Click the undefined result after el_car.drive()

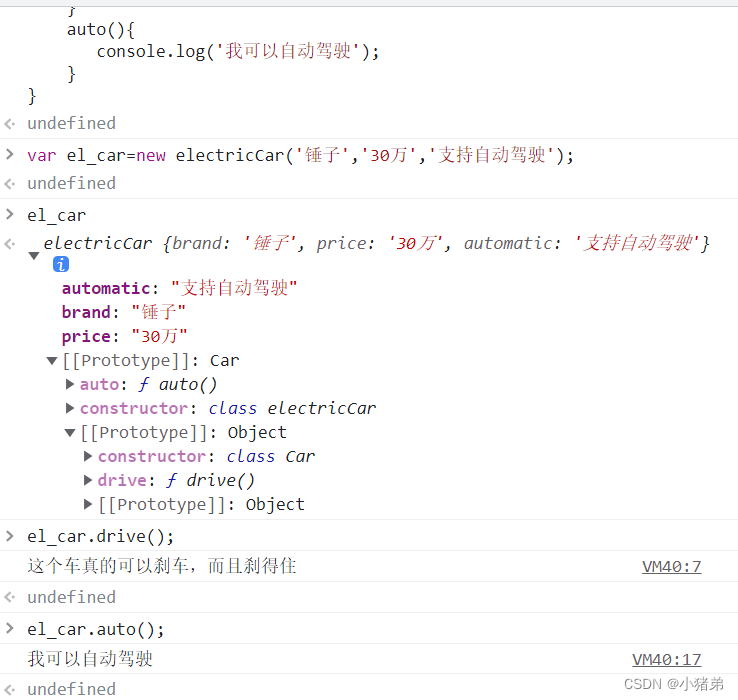click(x=71, y=597)
